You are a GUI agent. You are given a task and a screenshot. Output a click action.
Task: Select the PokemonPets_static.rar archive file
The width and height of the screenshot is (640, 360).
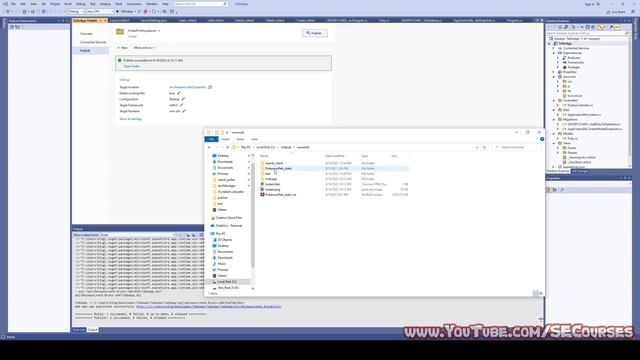[280, 195]
